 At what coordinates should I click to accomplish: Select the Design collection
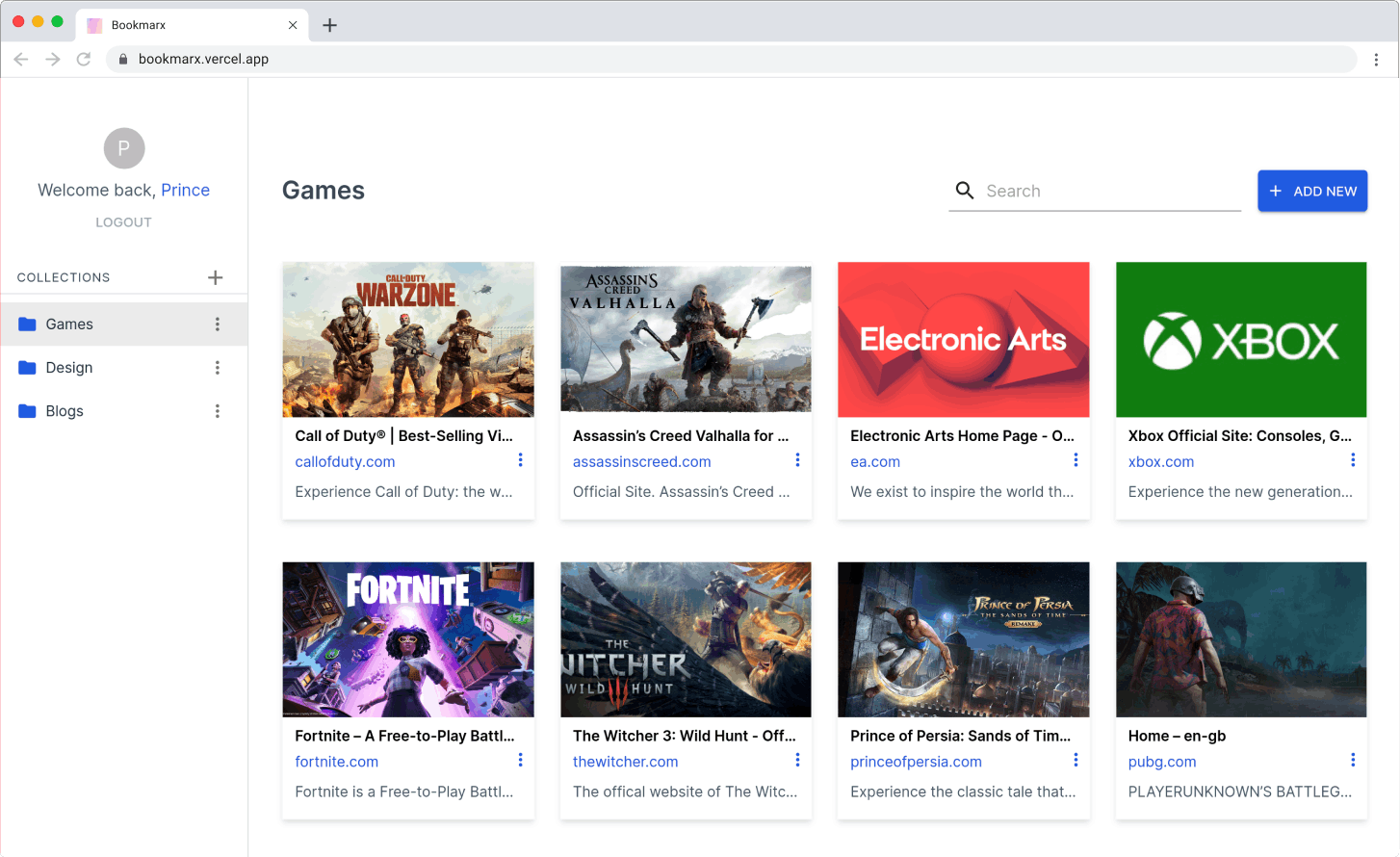[x=124, y=368]
